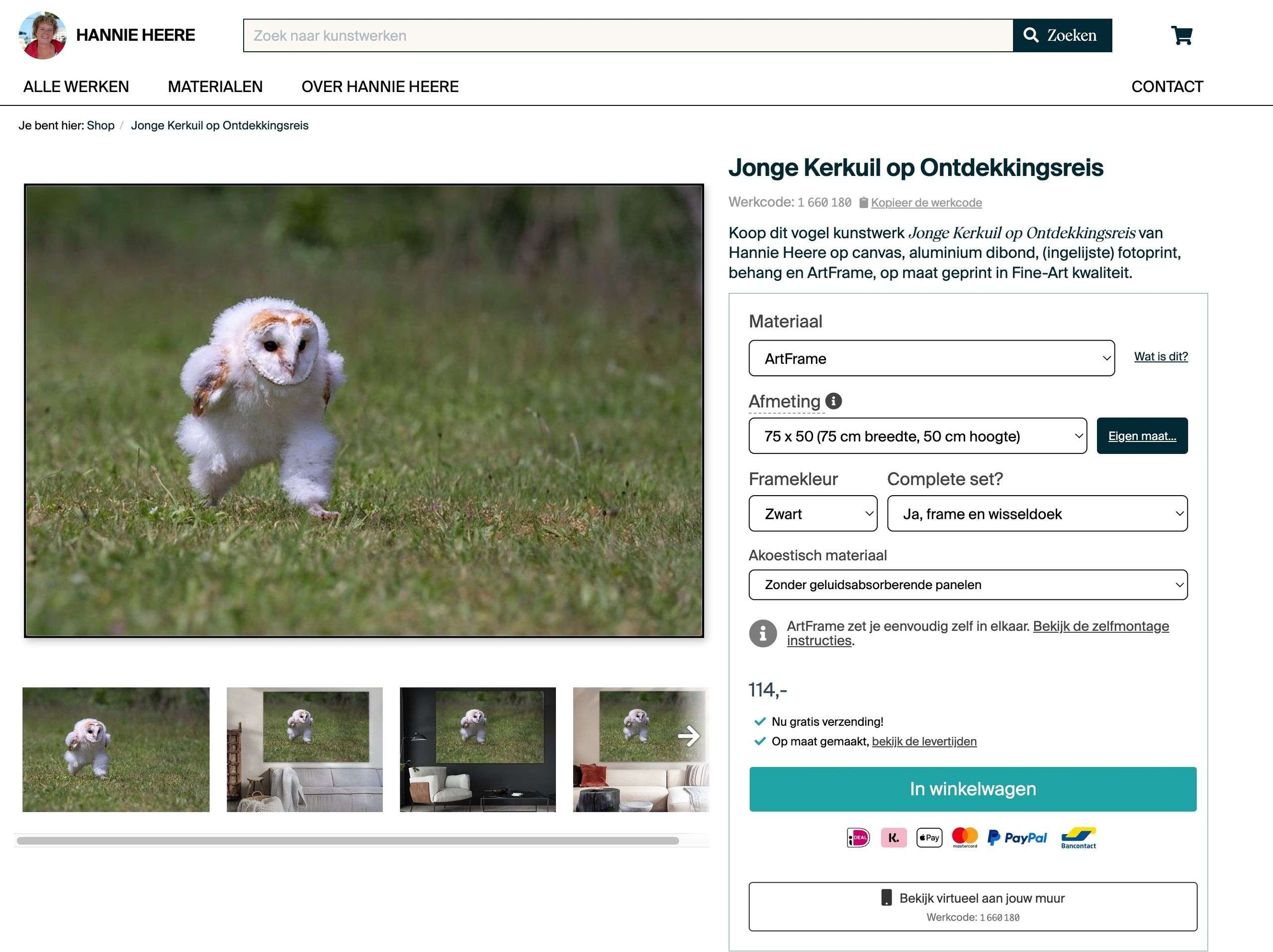The image size is (1273, 952).
Task: Click the Afmeting info icon
Action: pos(833,401)
